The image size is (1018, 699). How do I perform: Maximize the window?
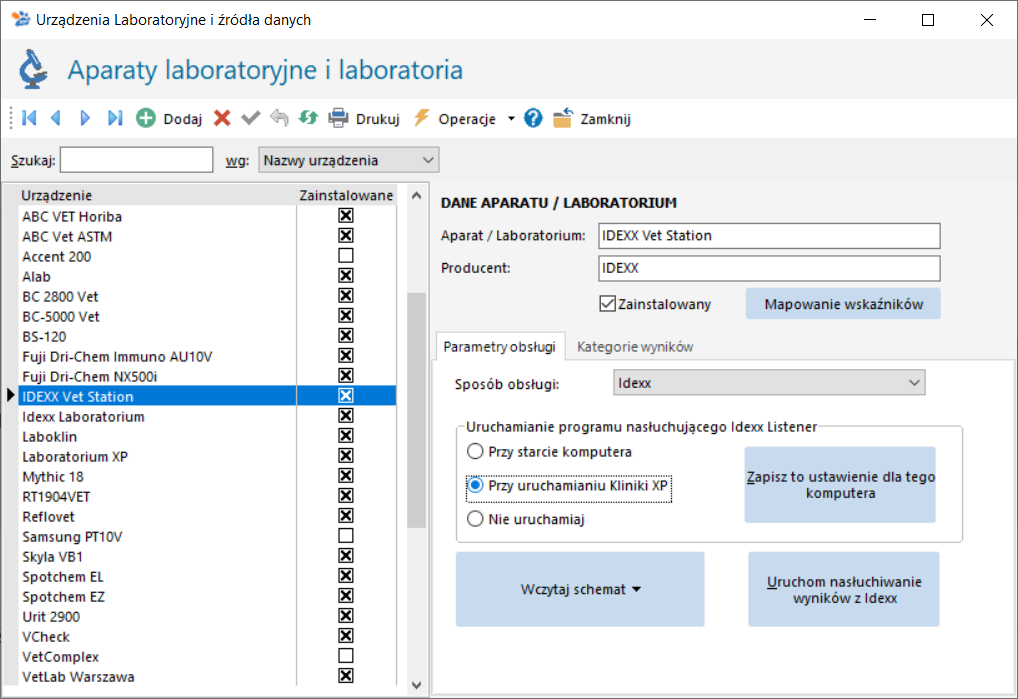point(928,20)
